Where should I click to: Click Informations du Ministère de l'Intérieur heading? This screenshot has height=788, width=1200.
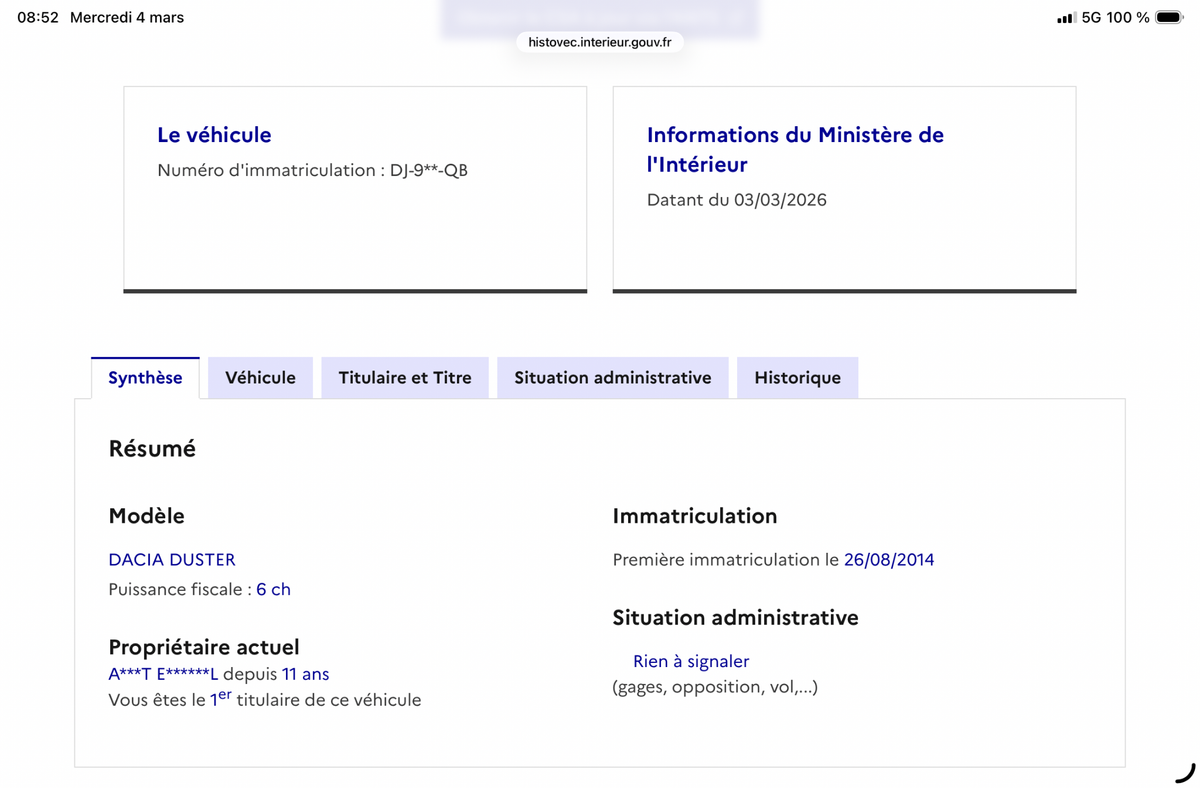pyautogui.click(x=795, y=149)
